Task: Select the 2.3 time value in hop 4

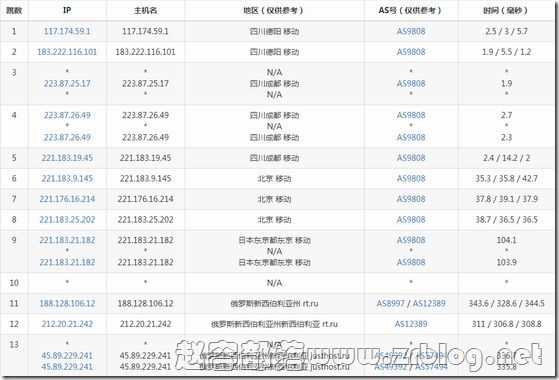Action: pyautogui.click(x=506, y=137)
